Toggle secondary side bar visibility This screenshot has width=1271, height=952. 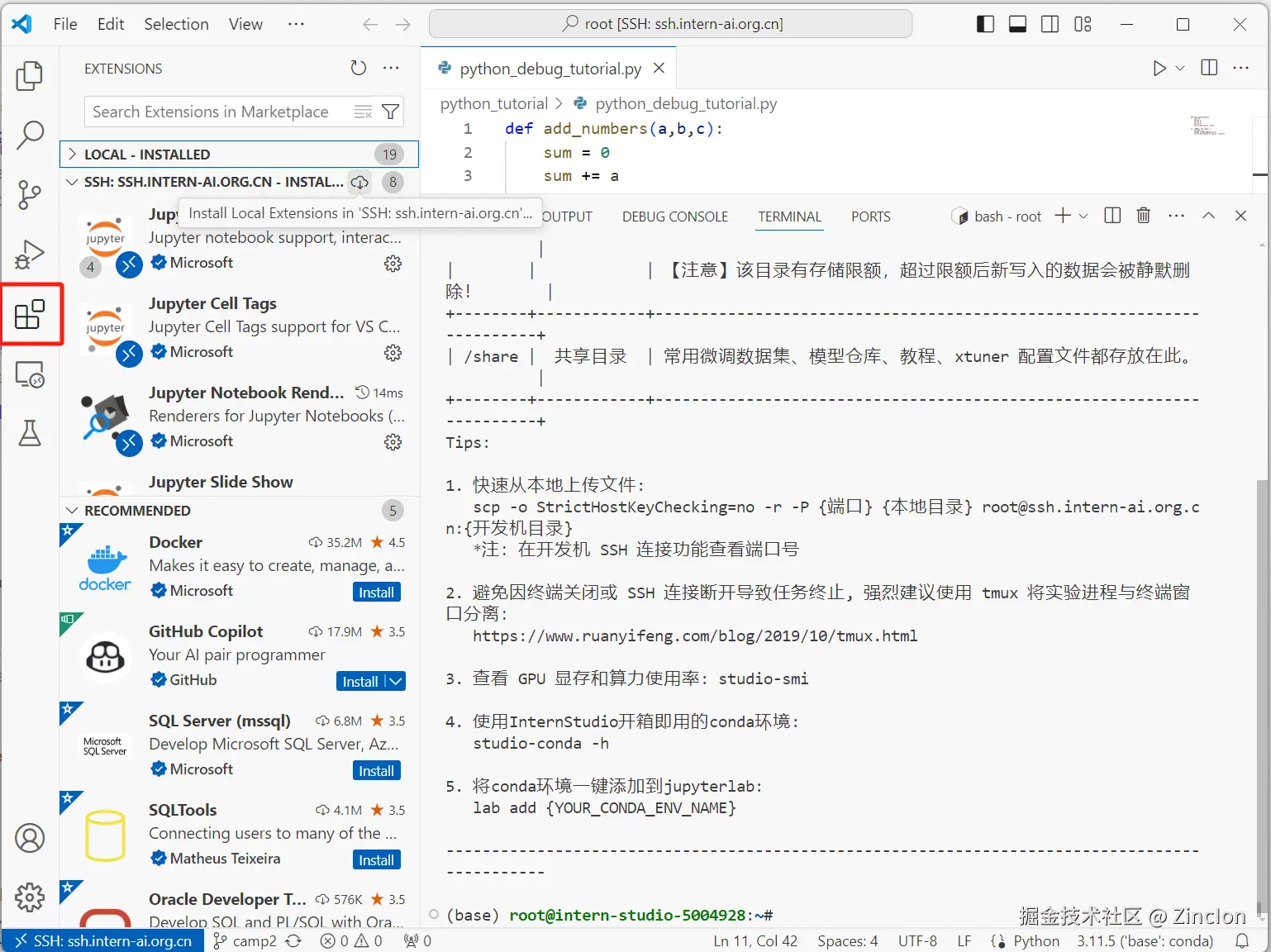[1050, 24]
